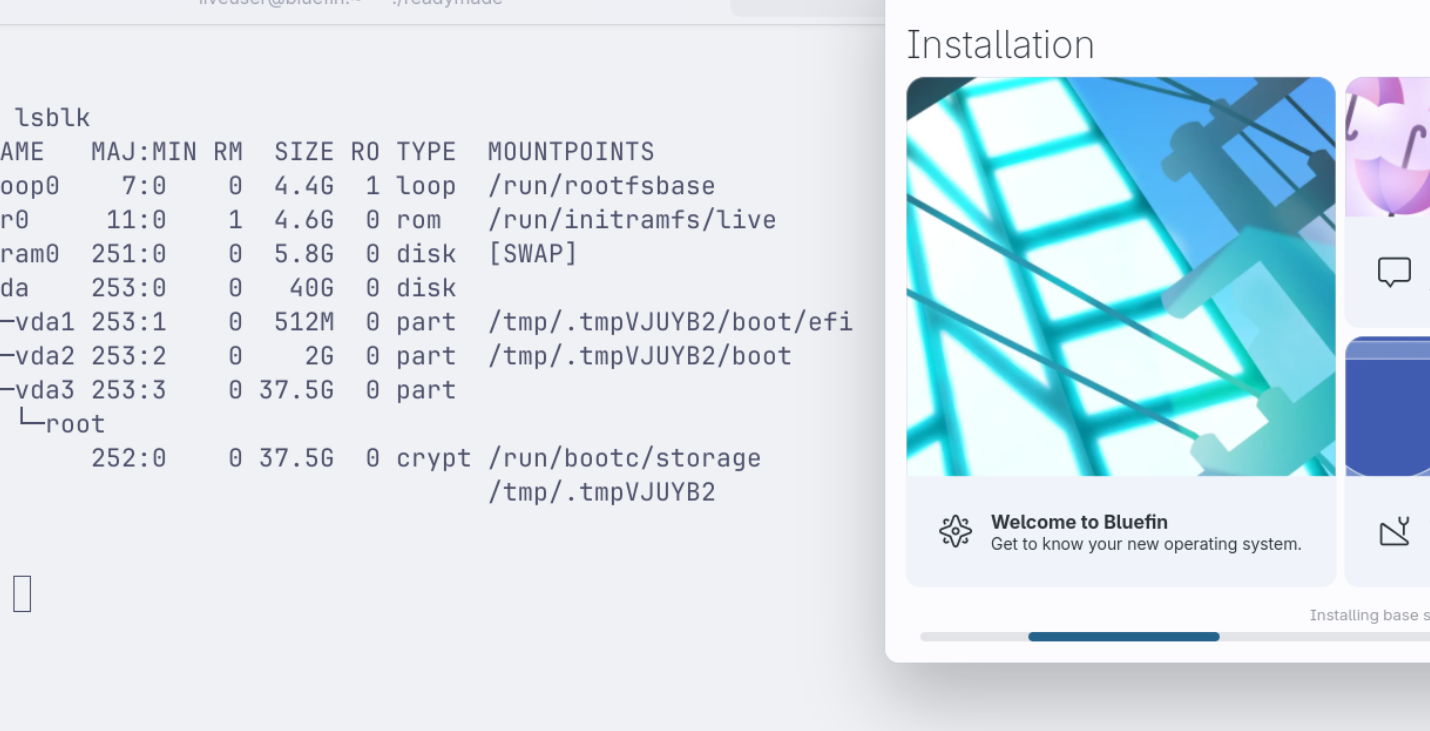Screen dimensions: 1430x731
Task: Click the [SWAP] mountpoint entry
Action: (x=532, y=254)
